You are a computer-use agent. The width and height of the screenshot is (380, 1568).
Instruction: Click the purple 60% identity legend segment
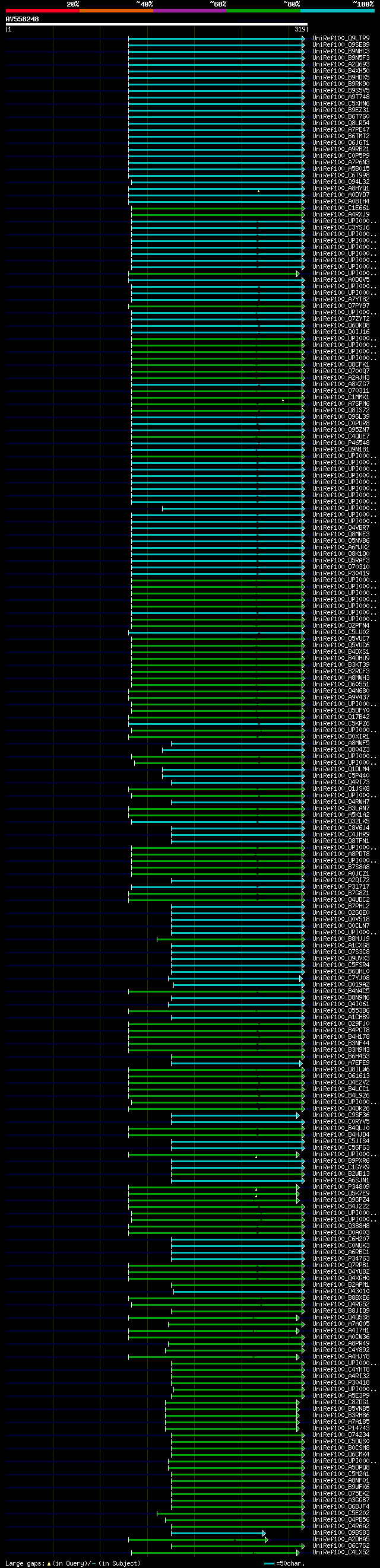pyautogui.click(x=189, y=11)
